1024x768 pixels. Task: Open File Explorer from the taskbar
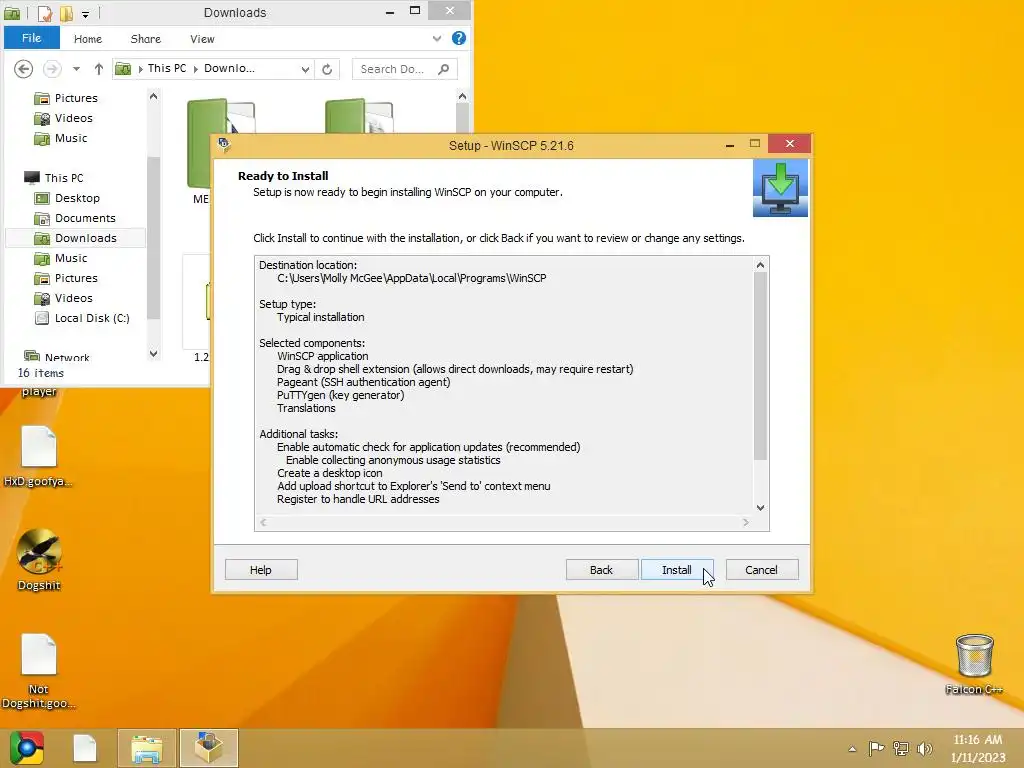point(147,748)
